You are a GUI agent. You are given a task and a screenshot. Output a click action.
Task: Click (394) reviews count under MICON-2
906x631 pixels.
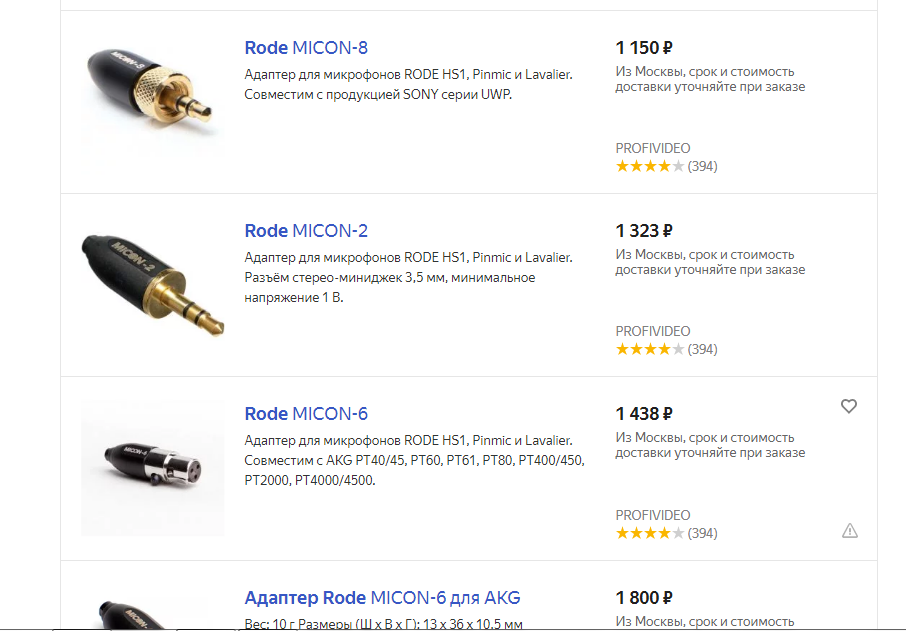(703, 350)
